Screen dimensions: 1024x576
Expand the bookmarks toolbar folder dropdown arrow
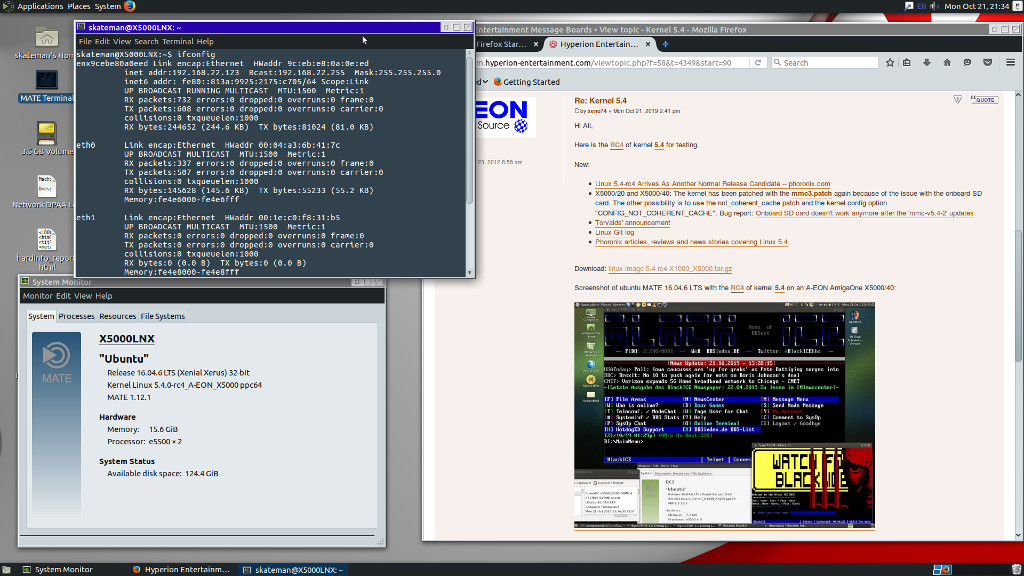pyautogui.click(x=485, y=82)
